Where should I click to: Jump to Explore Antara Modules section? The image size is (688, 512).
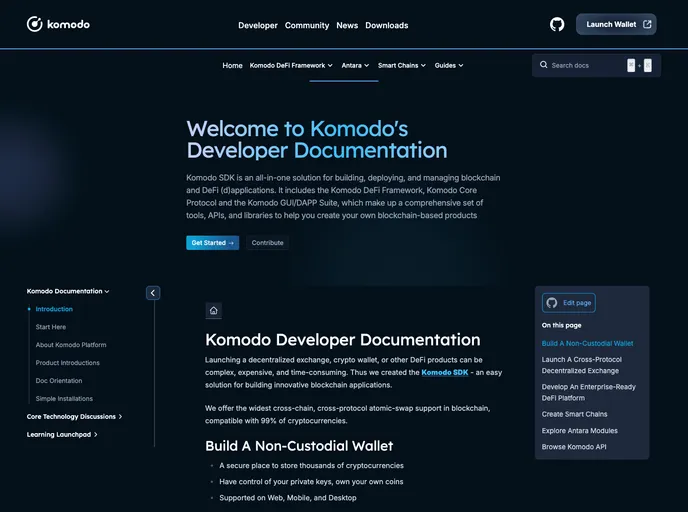coord(579,431)
